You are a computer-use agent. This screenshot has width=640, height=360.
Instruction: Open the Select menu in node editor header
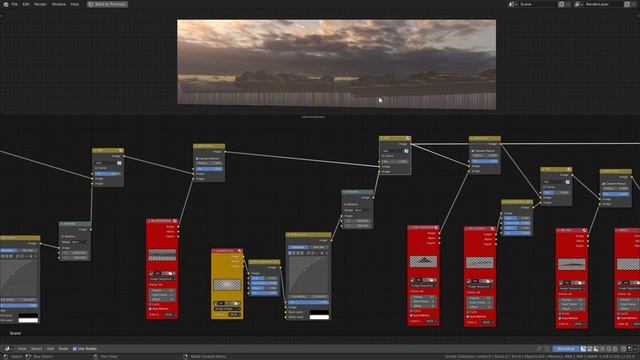[36, 349]
